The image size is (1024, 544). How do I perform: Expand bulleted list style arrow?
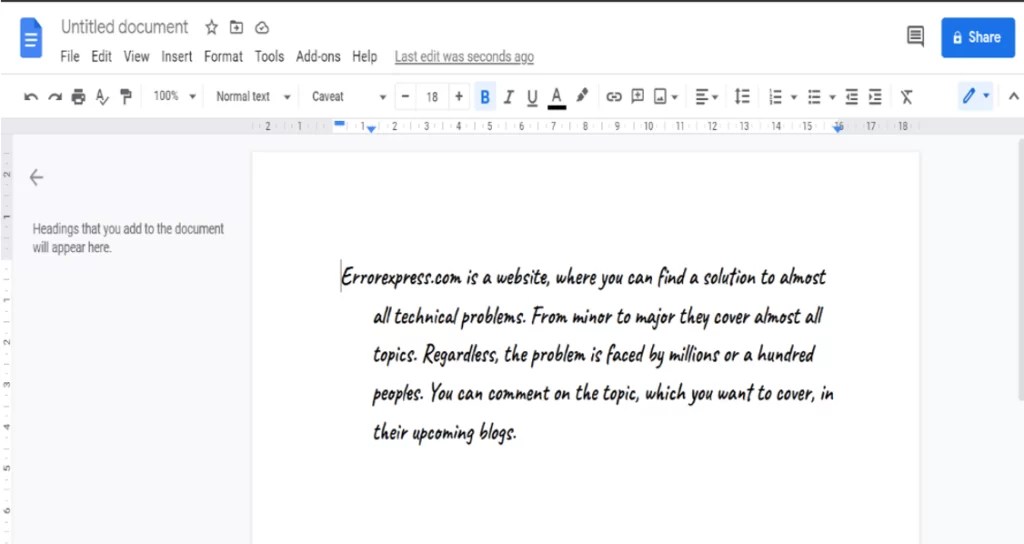[x=832, y=97]
